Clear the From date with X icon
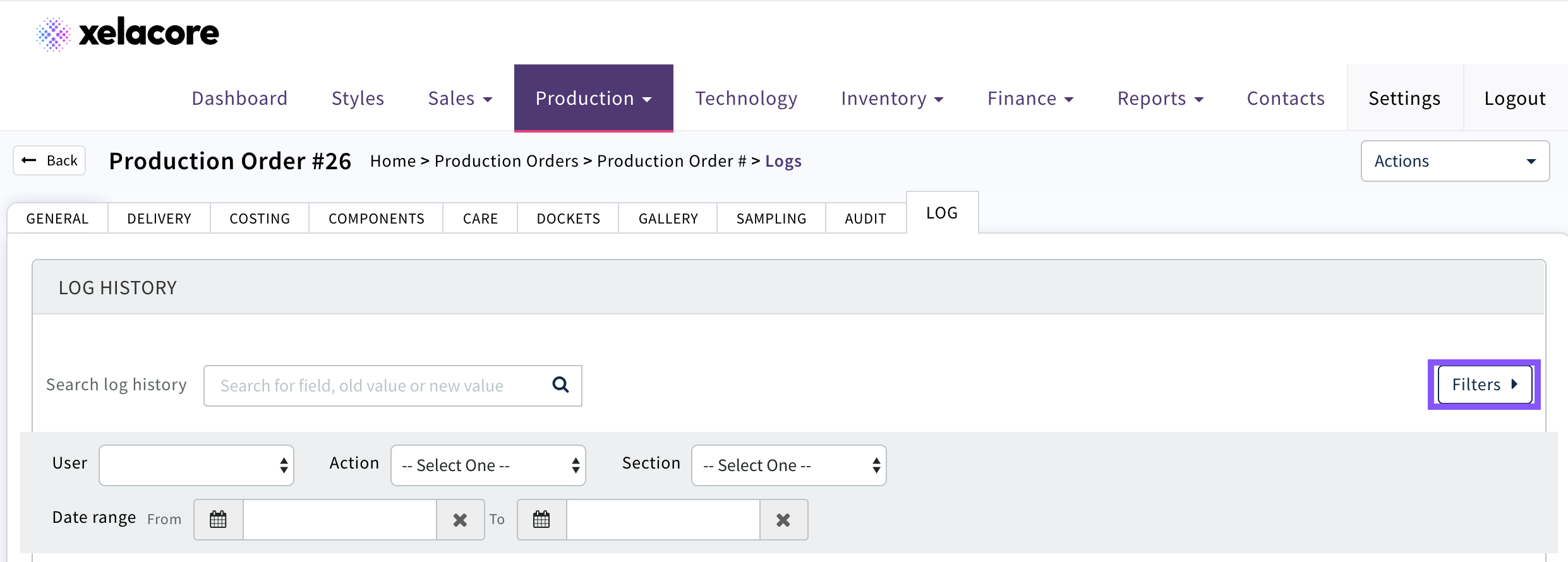Viewport: 1568px width, 562px height. [460, 520]
